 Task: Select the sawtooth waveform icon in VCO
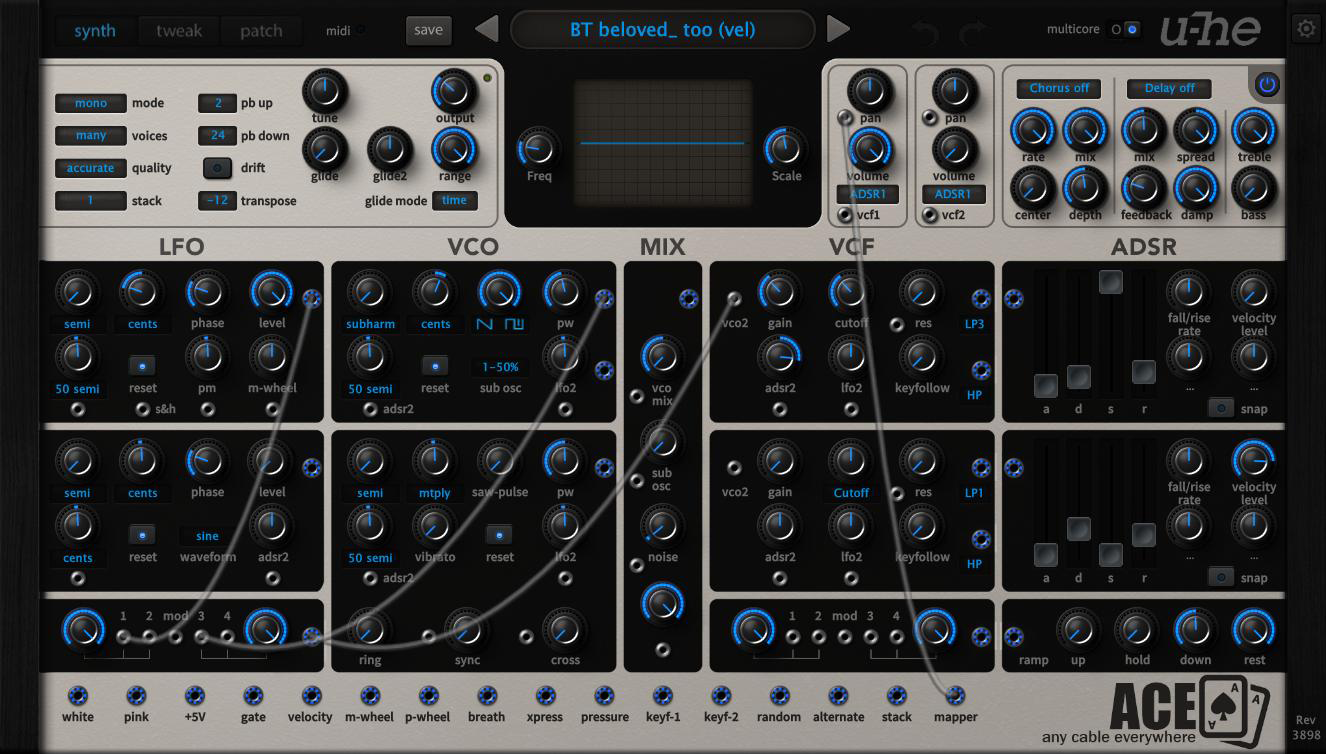click(486, 324)
